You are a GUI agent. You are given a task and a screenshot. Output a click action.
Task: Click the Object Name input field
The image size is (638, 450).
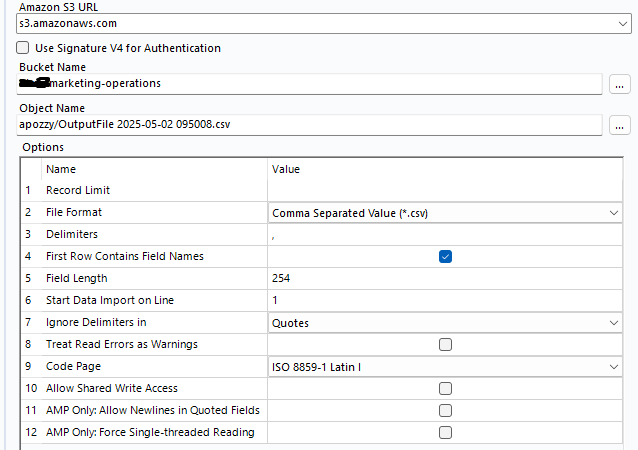point(309,125)
